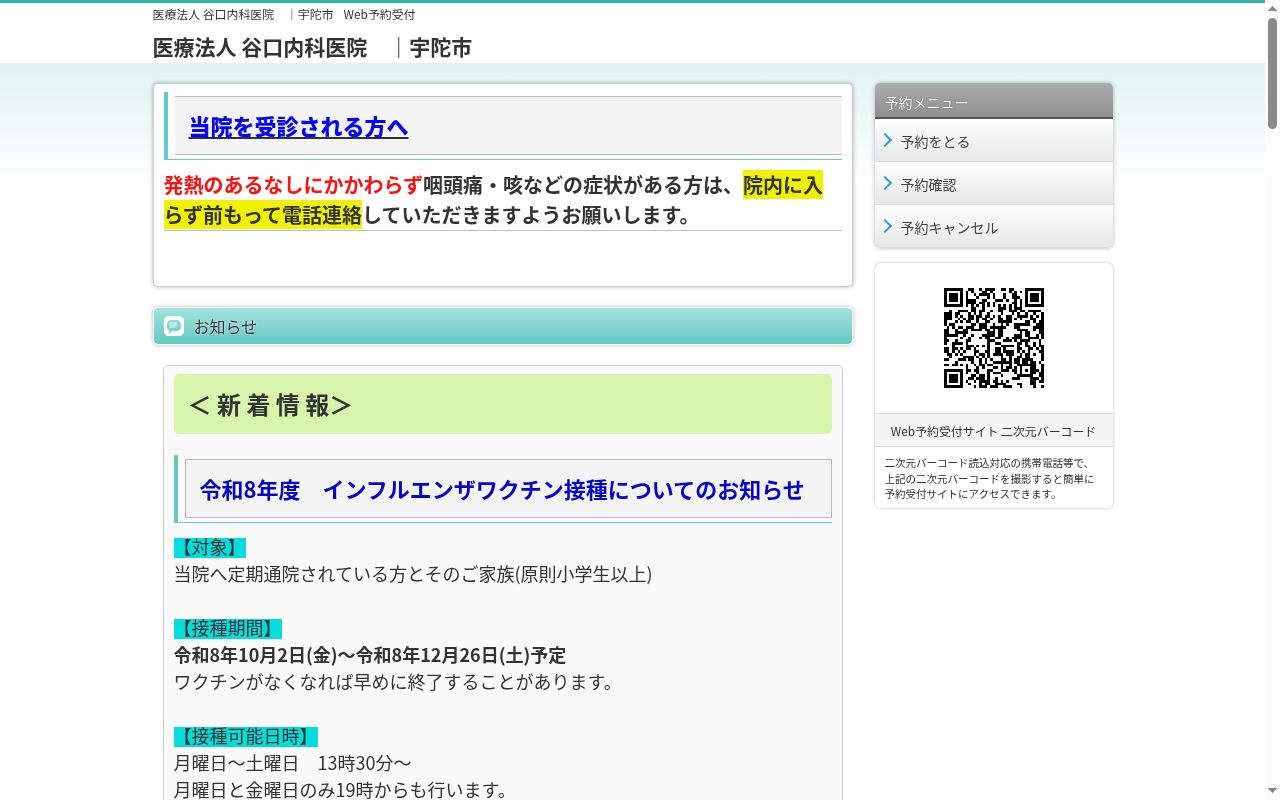Click the speech bubble icon next to お知らせ

(x=174, y=326)
